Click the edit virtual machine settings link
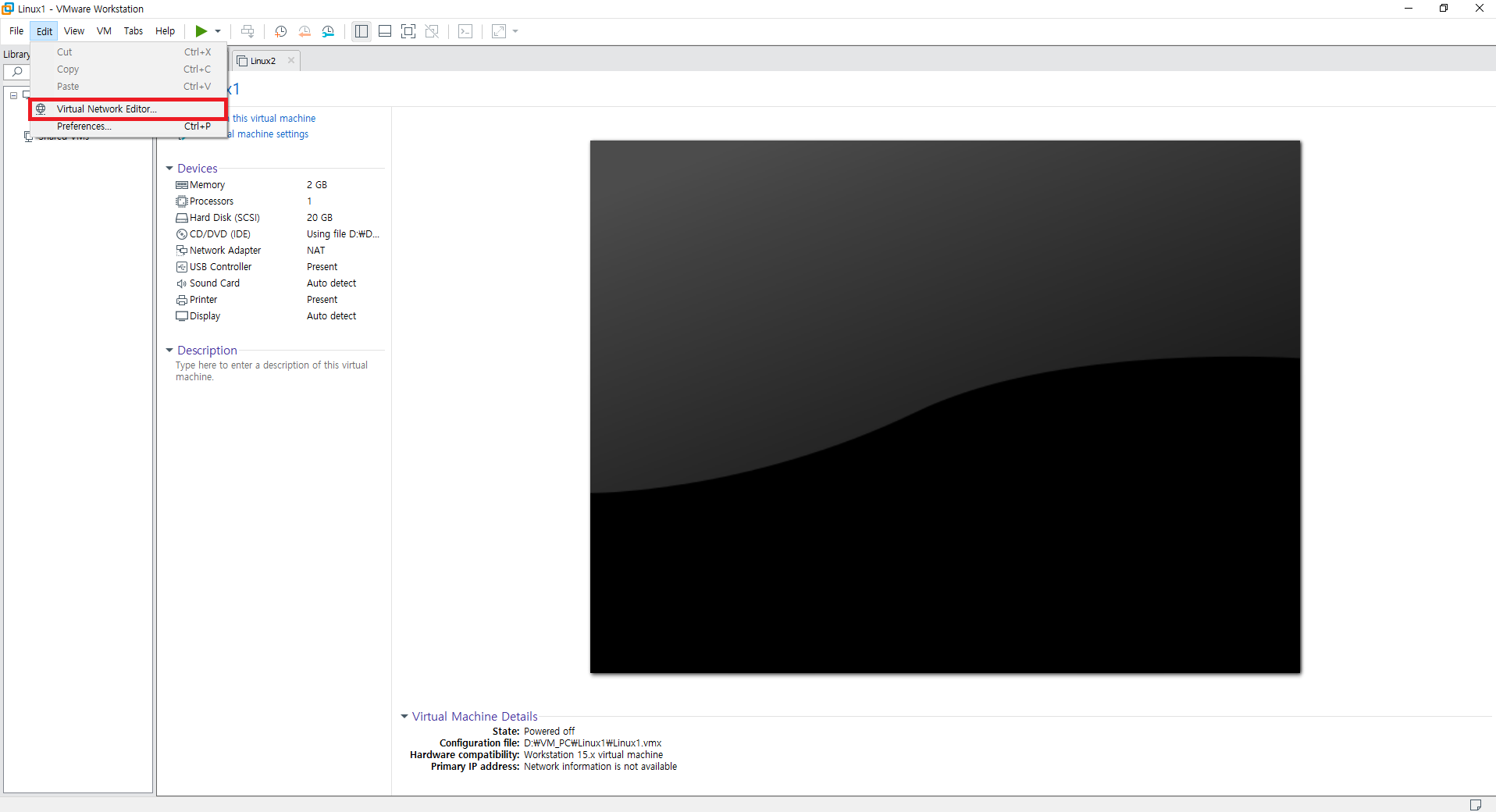Screen dimensions: 1496x812 [268, 134]
